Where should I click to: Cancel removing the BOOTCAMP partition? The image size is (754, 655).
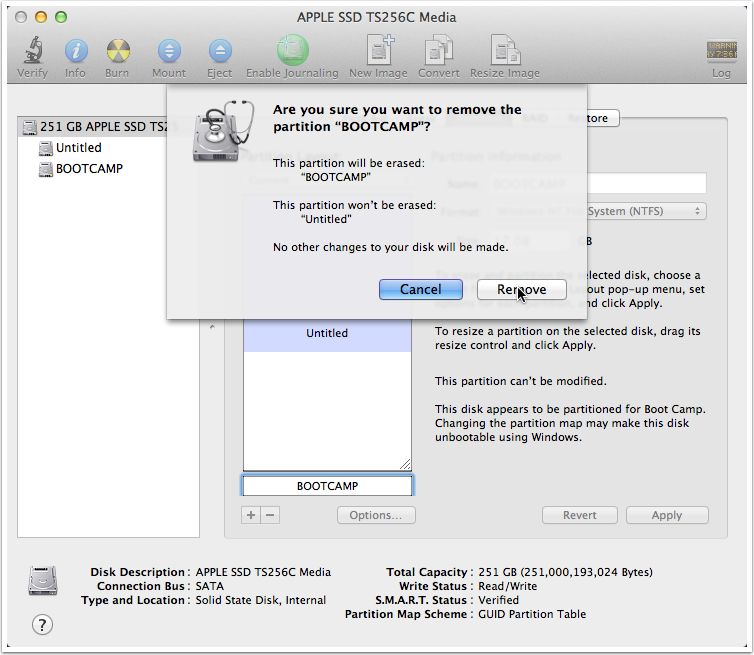pyautogui.click(x=421, y=290)
